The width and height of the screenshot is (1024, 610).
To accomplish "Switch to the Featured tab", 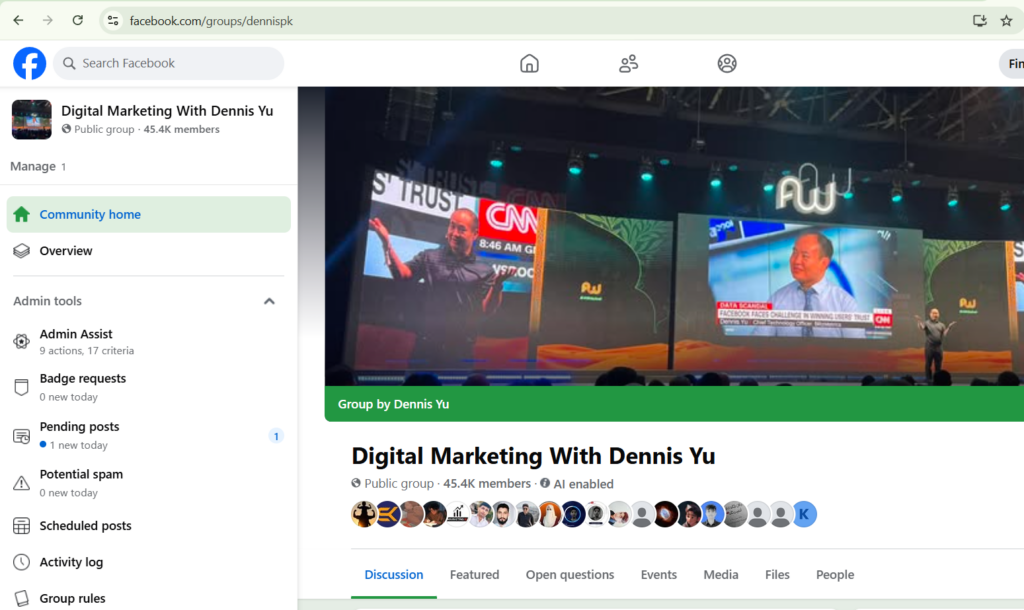I will pos(474,575).
